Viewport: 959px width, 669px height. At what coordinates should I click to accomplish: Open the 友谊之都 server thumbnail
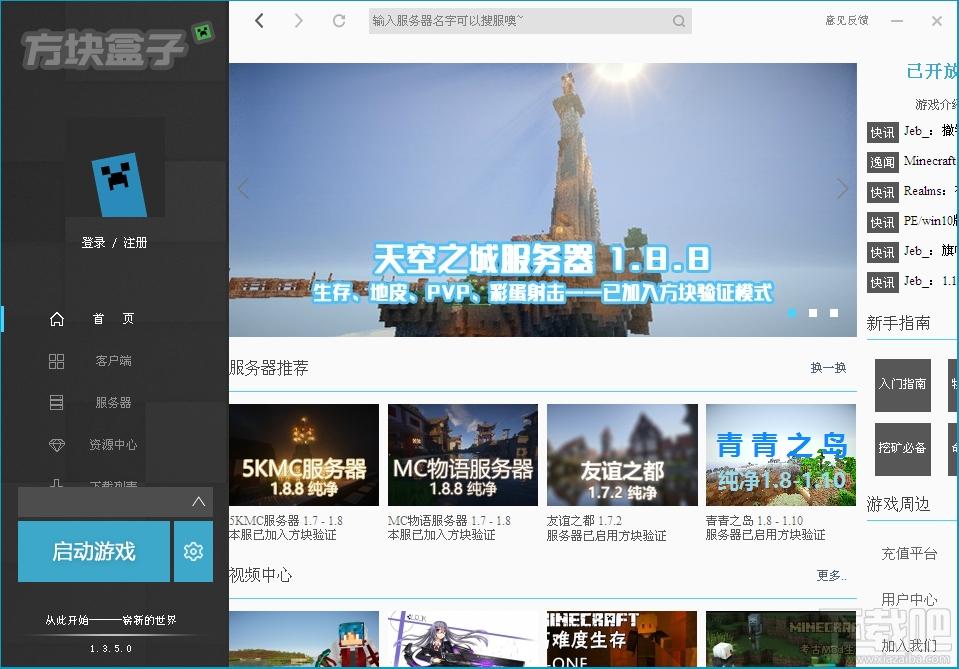tap(622, 454)
